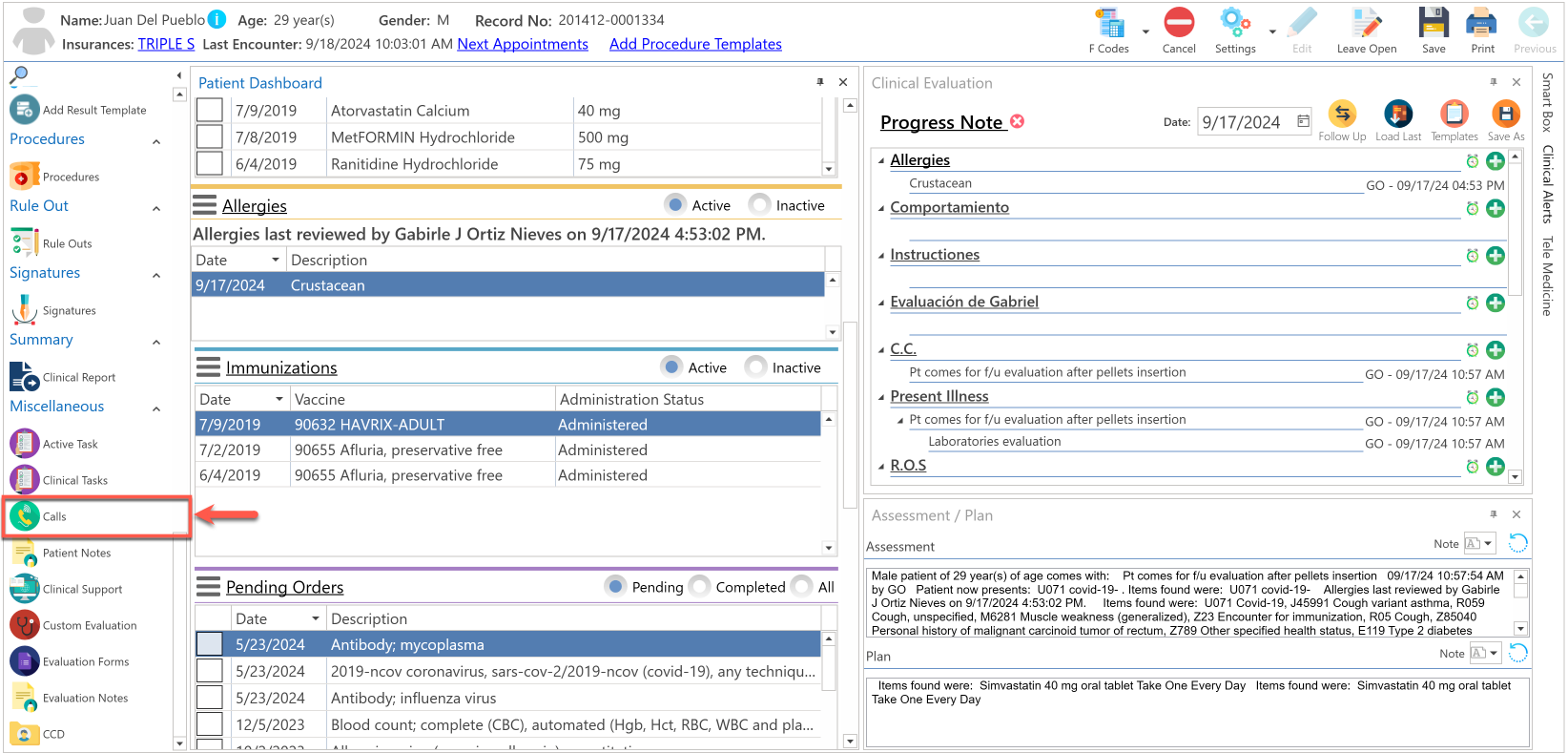Select the Active radio for Immunizations

point(671,366)
